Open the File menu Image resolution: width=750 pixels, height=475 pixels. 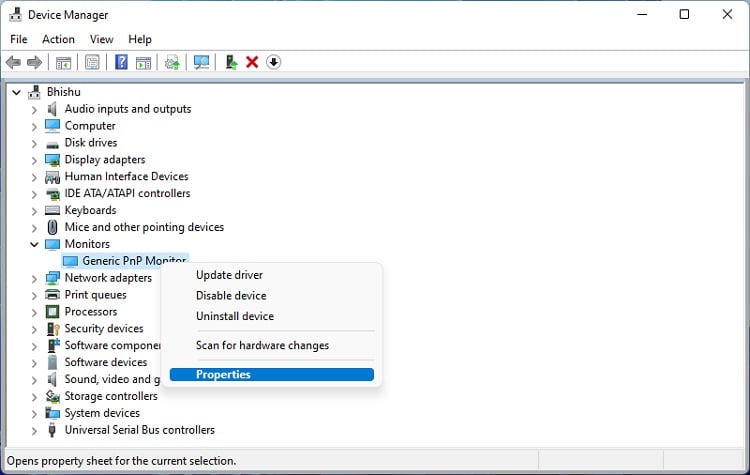tap(19, 39)
